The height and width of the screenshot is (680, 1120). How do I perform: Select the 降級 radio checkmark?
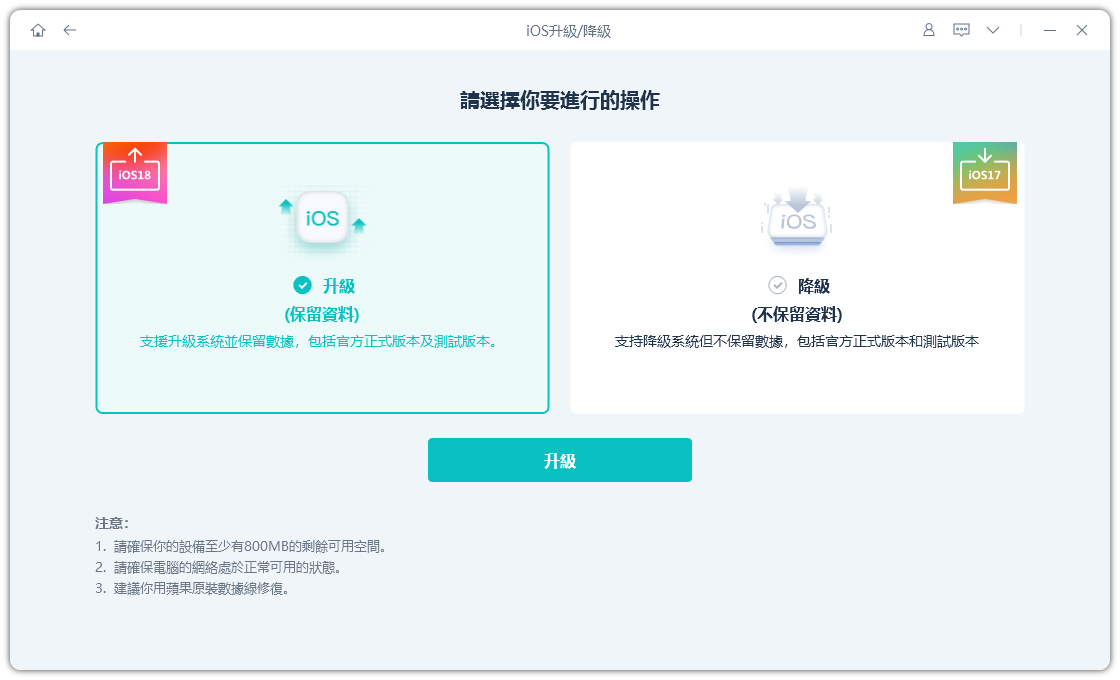click(x=777, y=285)
